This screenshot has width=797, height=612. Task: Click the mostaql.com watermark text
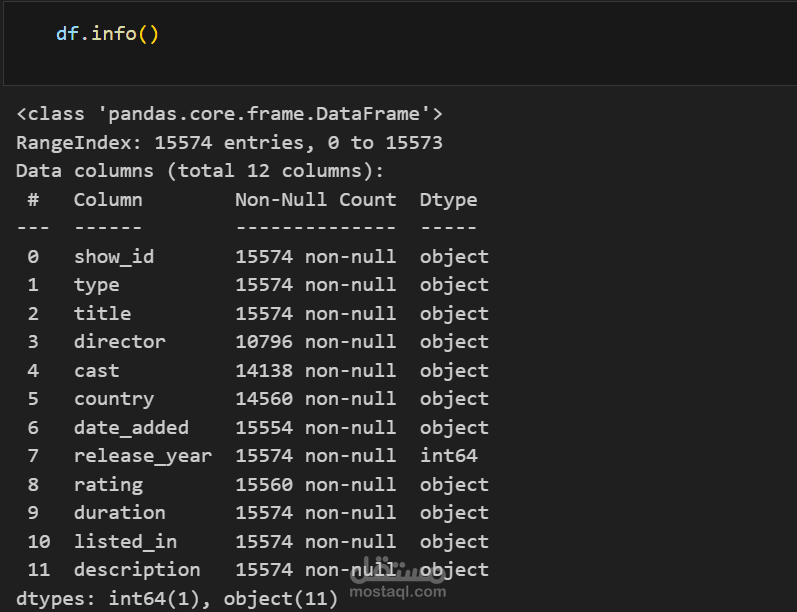click(x=400, y=592)
